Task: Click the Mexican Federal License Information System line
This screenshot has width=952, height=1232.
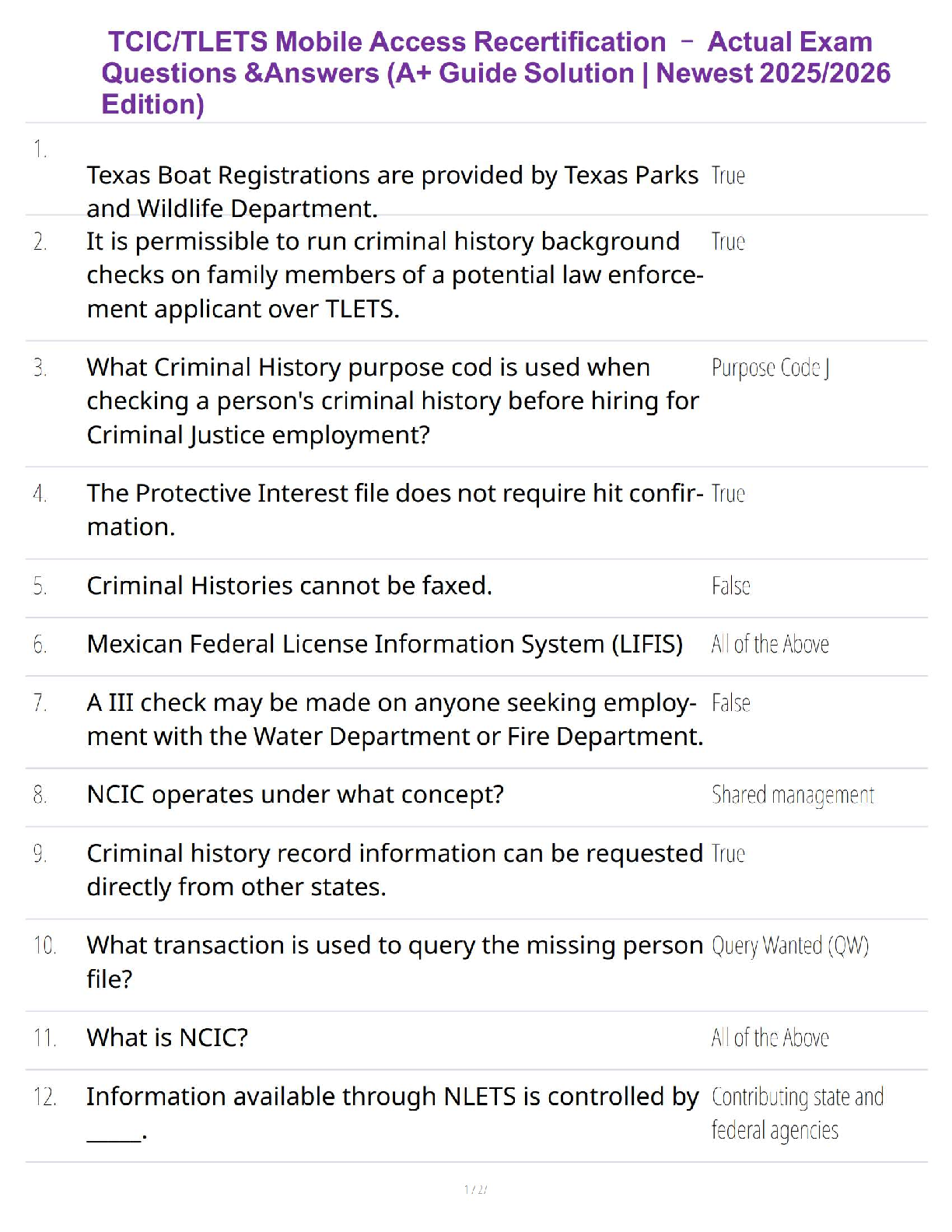Action: tap(384, 644)
